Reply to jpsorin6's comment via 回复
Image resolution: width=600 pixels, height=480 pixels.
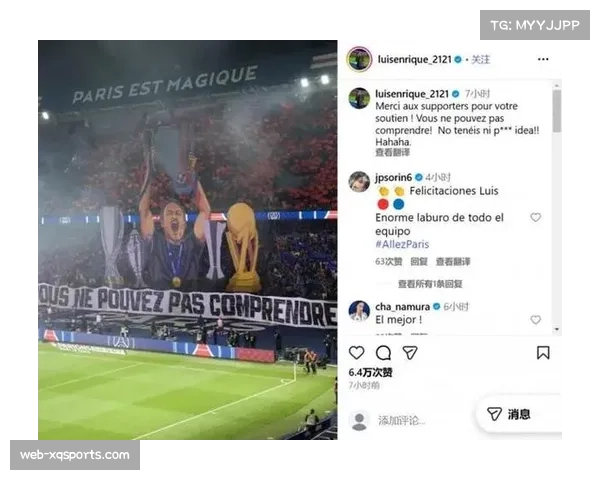(x=419, y=261)
